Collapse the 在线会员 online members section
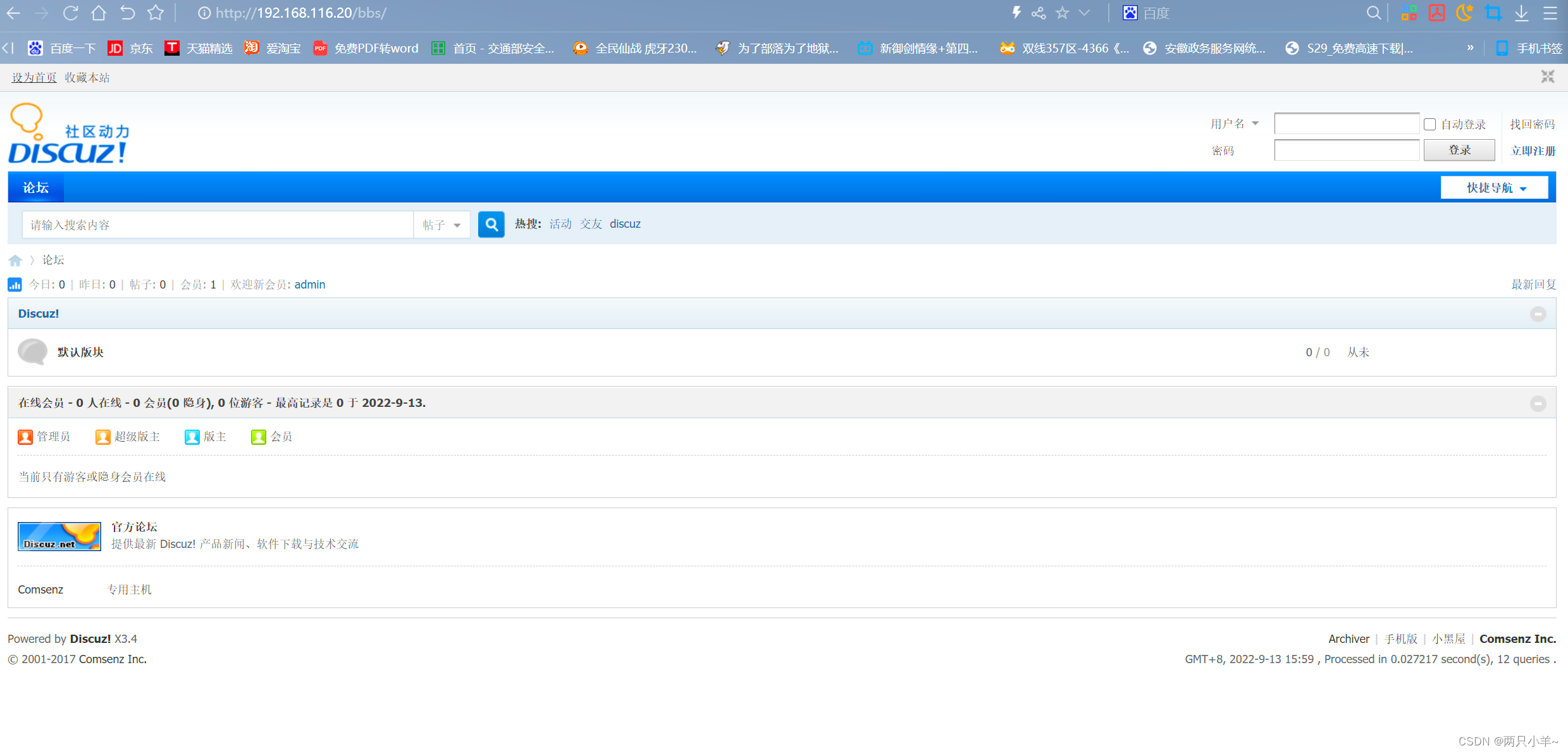The height and width of the screenshot is (753, 1568). [x=1538, y=403]
